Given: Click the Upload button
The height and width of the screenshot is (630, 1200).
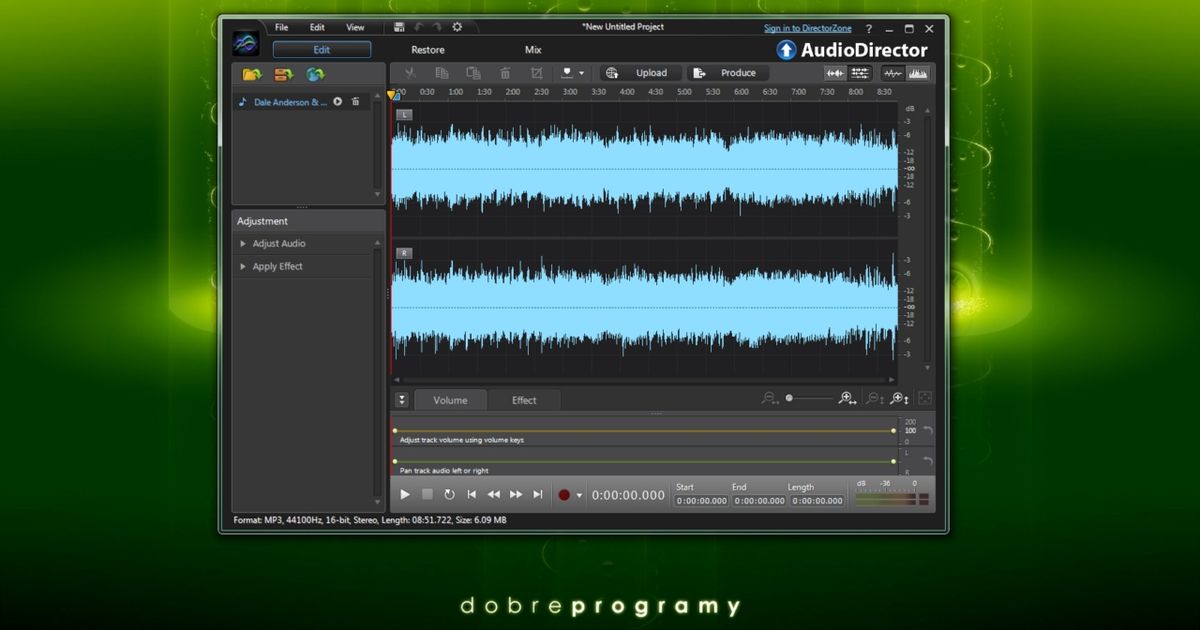Looking at the screenshot, I should point(642,73).
